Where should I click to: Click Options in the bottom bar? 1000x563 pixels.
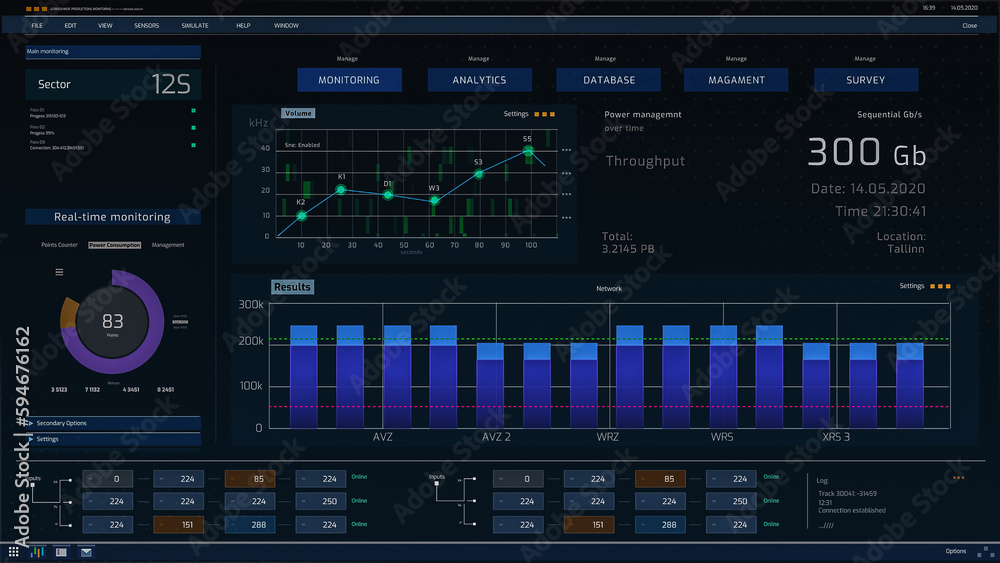click(955, 552)
